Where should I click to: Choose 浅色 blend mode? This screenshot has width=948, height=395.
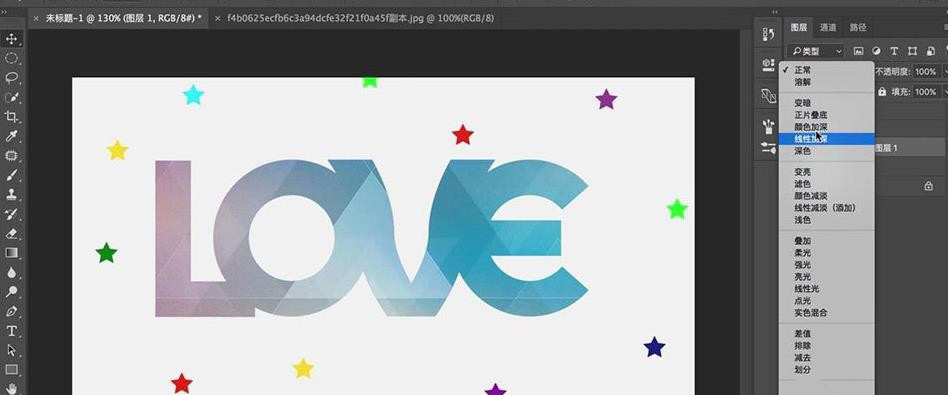tap(826, 220)
